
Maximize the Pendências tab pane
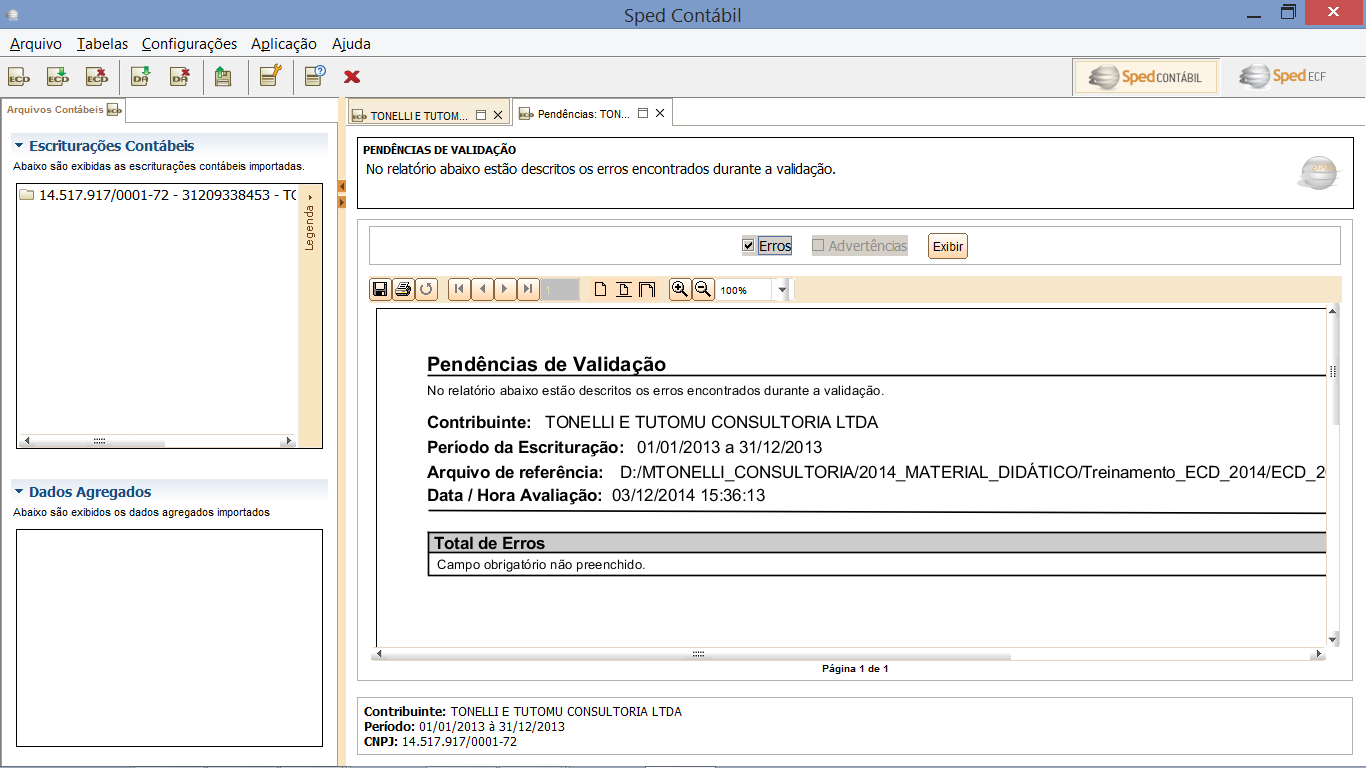click(x=643, y=114)
